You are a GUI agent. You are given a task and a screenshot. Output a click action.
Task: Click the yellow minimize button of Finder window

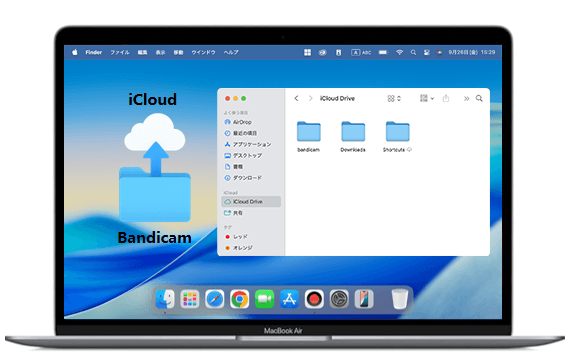click(x=236, y=98)
